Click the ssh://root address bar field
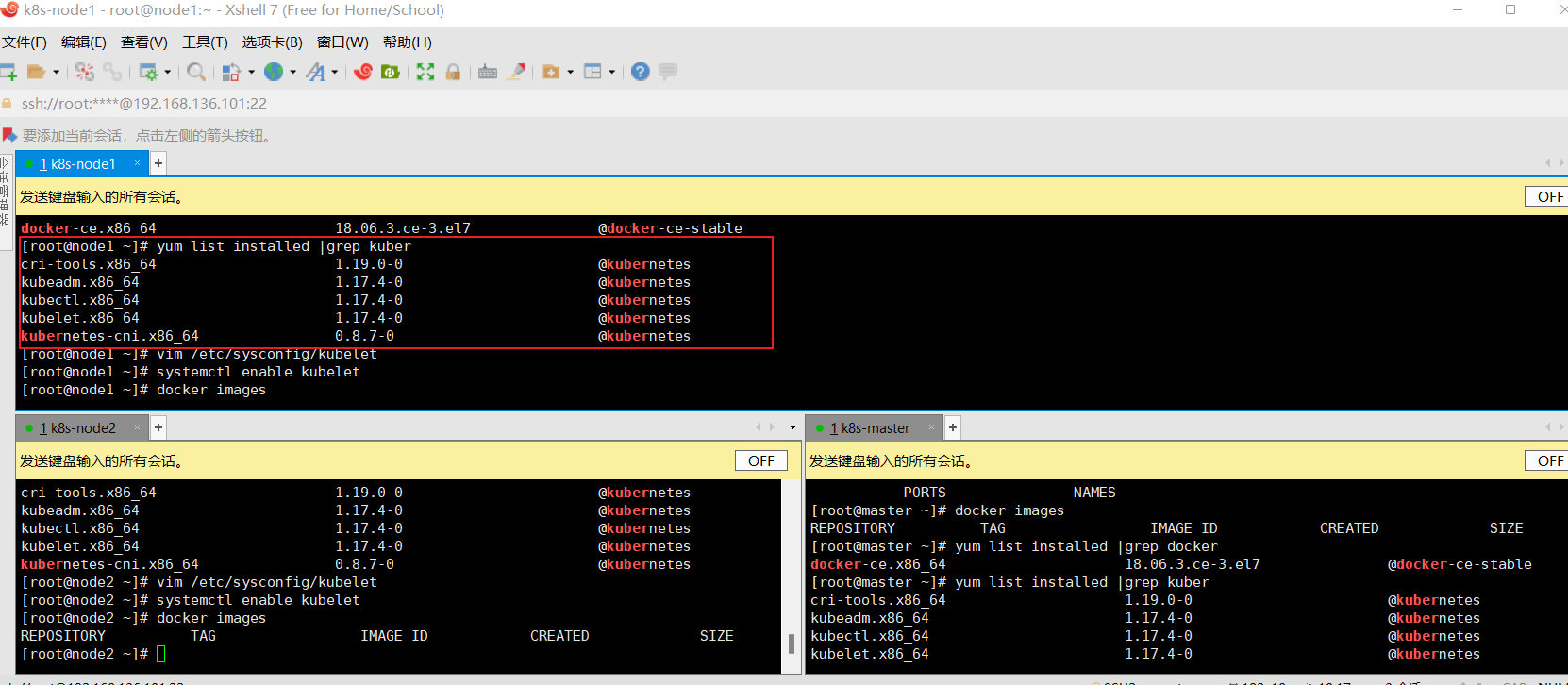The image size is (1568, 685). [x=783, y=104]
